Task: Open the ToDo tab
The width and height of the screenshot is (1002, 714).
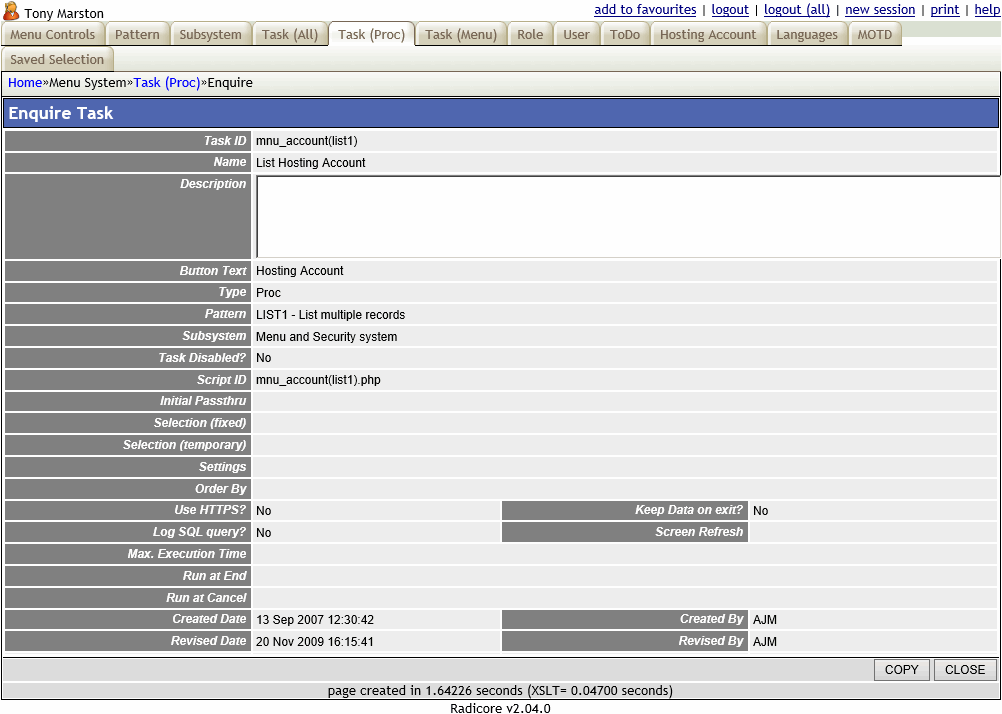Action: [x=625, y=34]
